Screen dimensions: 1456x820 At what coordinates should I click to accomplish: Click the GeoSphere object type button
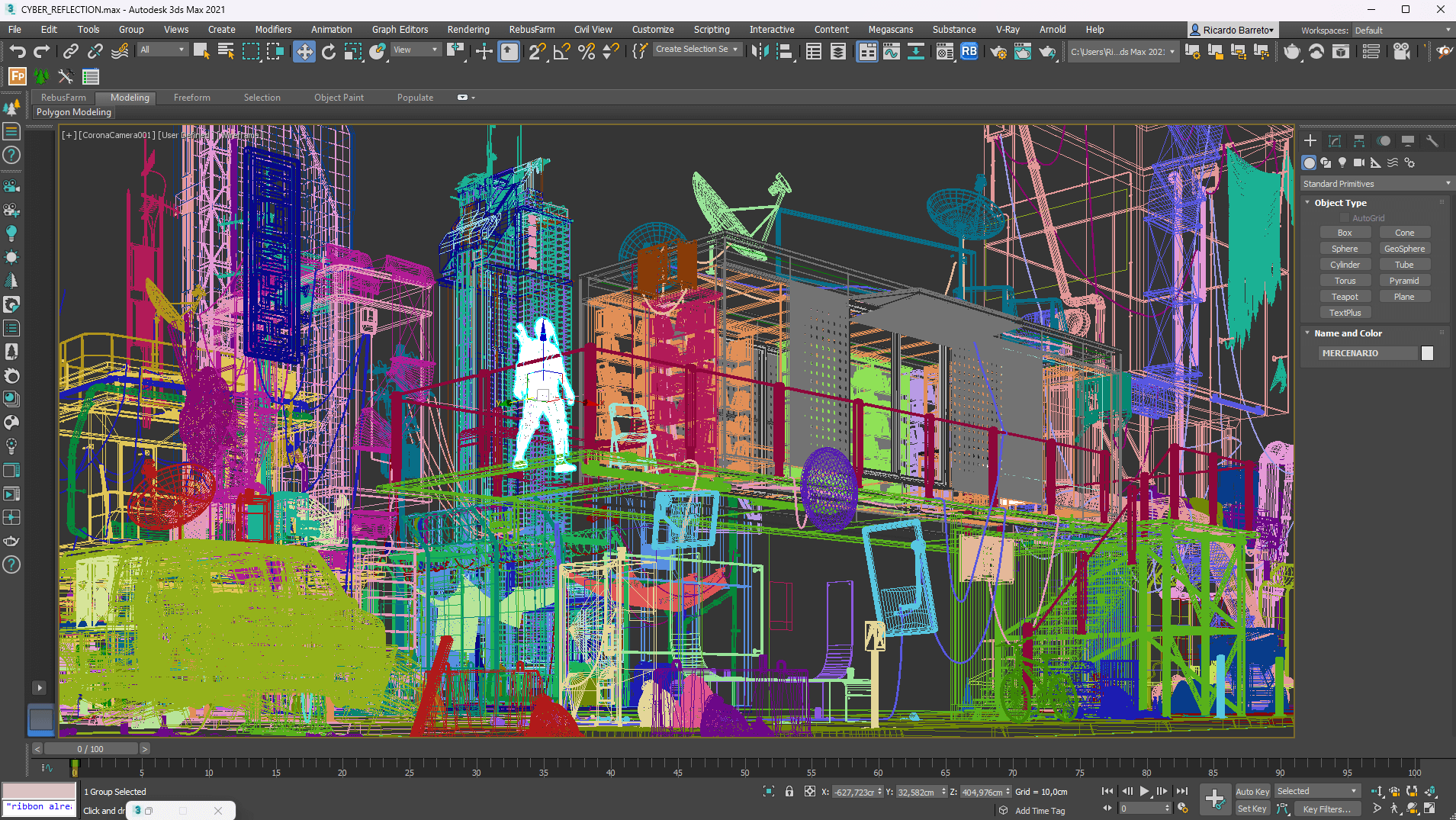tap(1404, 249)
